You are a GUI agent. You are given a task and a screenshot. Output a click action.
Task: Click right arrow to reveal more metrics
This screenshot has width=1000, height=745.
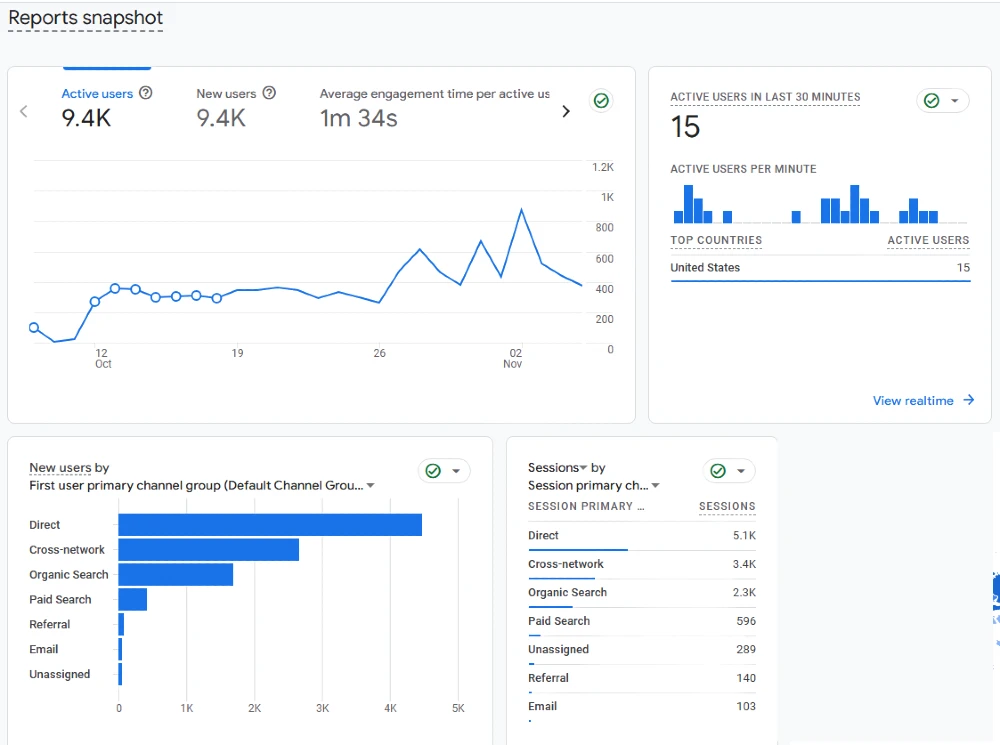pos(566,111)
